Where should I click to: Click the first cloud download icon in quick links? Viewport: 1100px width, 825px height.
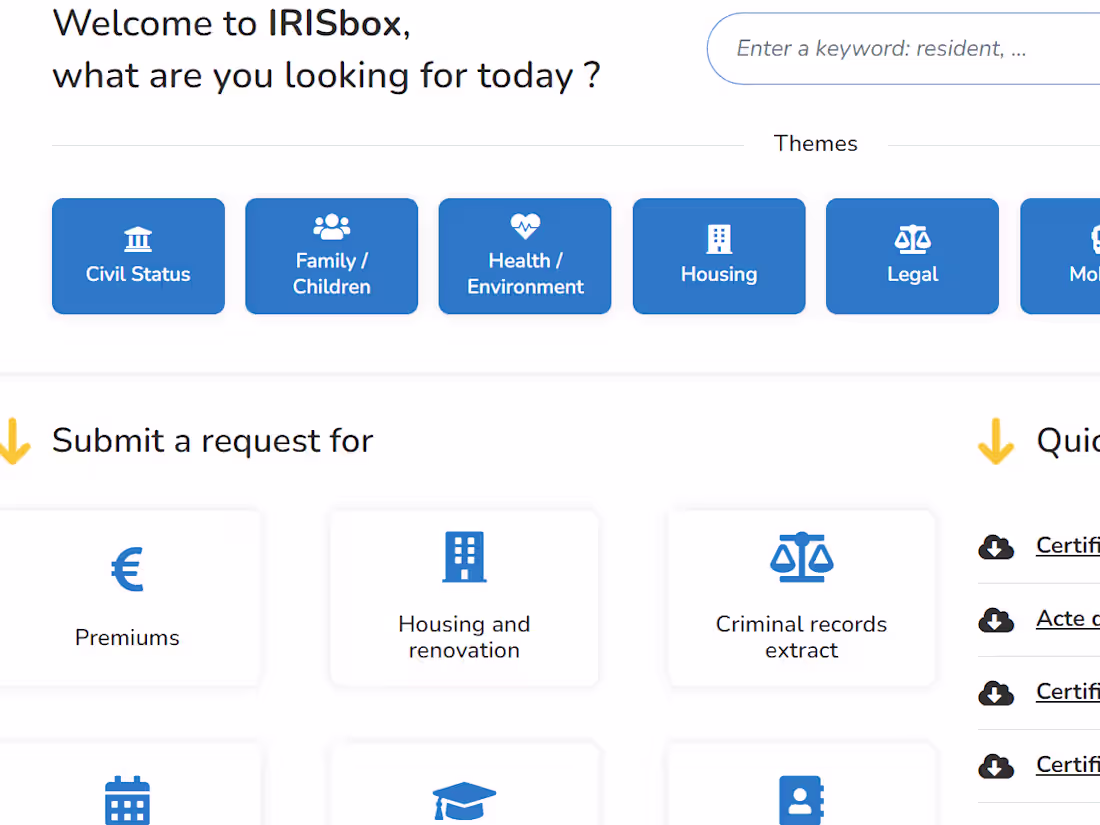(x=996, y=547)
